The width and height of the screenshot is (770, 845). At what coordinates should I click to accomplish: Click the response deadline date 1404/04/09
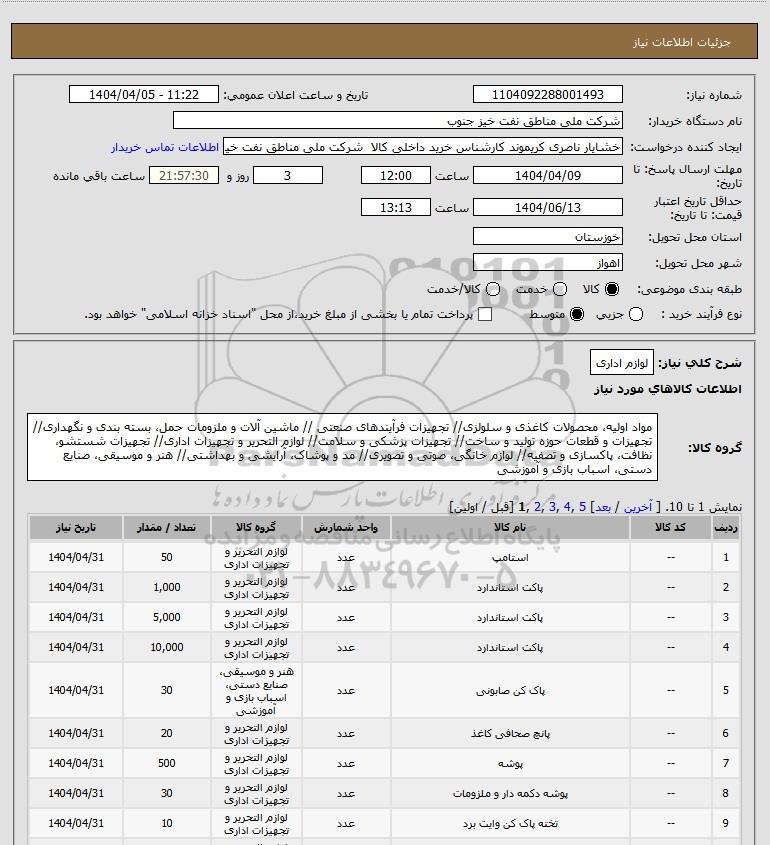click(547, 176)
